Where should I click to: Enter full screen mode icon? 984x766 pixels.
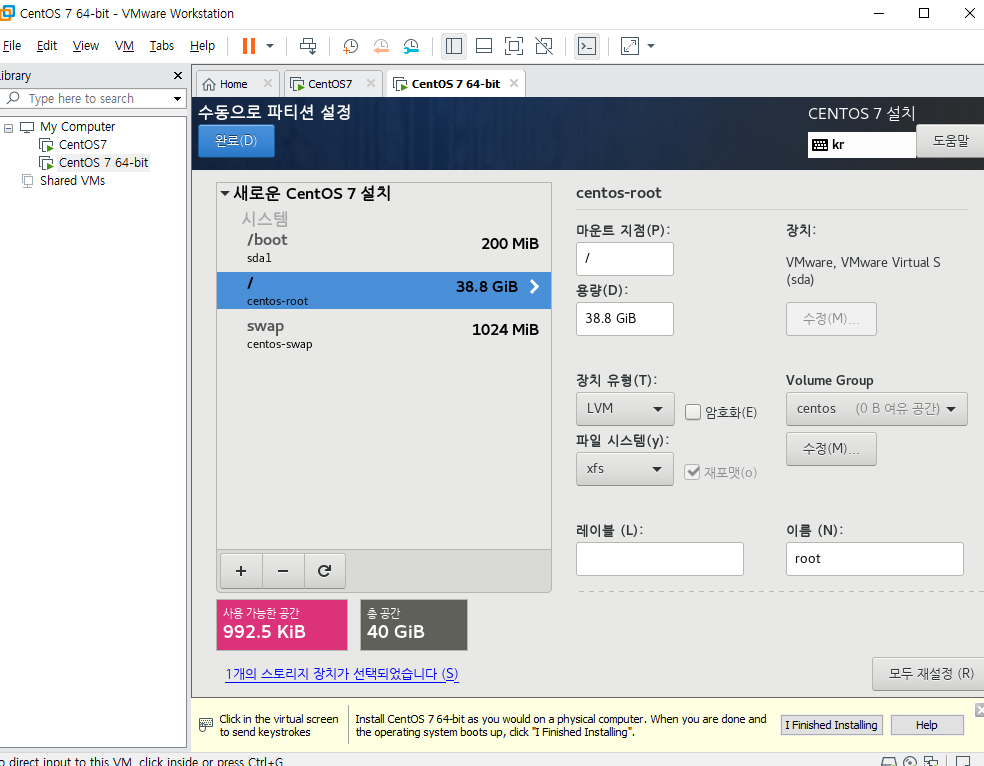(x=514, y=46)
